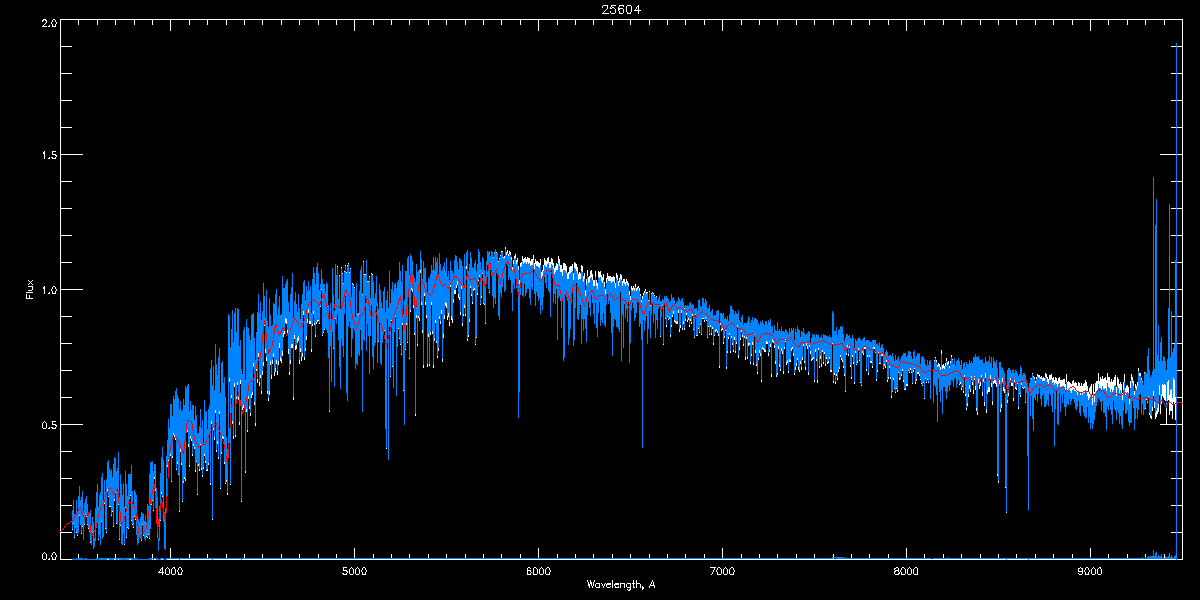
Task: Click the 2.0 flux tick label
Action: point(48,21)
